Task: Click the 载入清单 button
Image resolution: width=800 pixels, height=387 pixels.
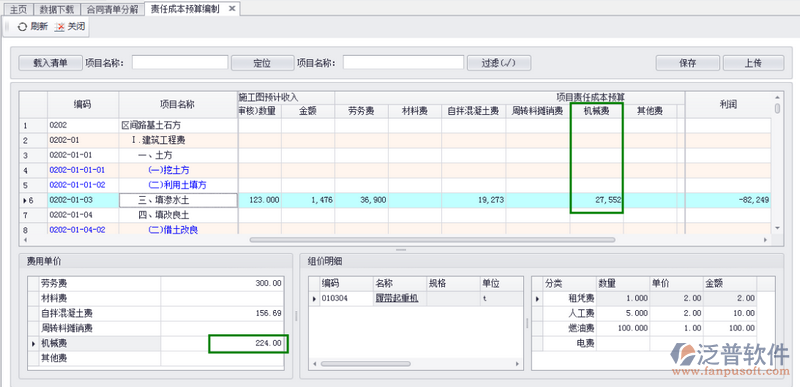Action: (x=51, y=63)
